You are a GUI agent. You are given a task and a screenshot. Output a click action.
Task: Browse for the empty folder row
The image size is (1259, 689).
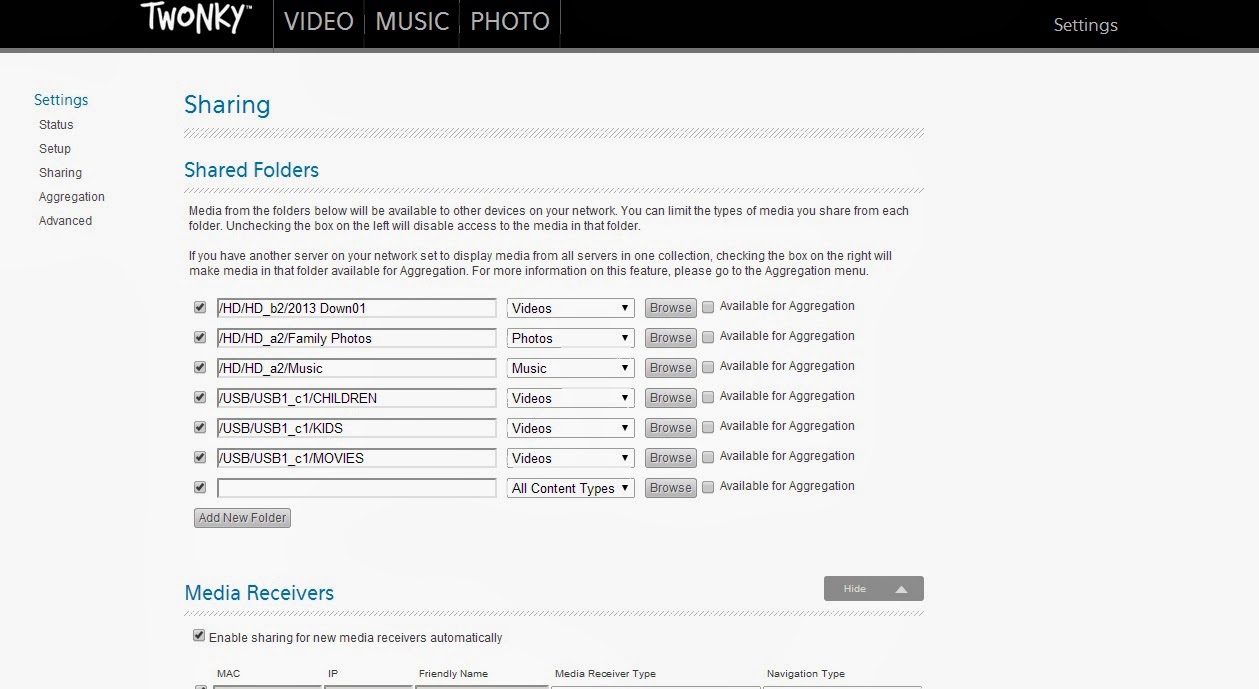pos(670,488)
